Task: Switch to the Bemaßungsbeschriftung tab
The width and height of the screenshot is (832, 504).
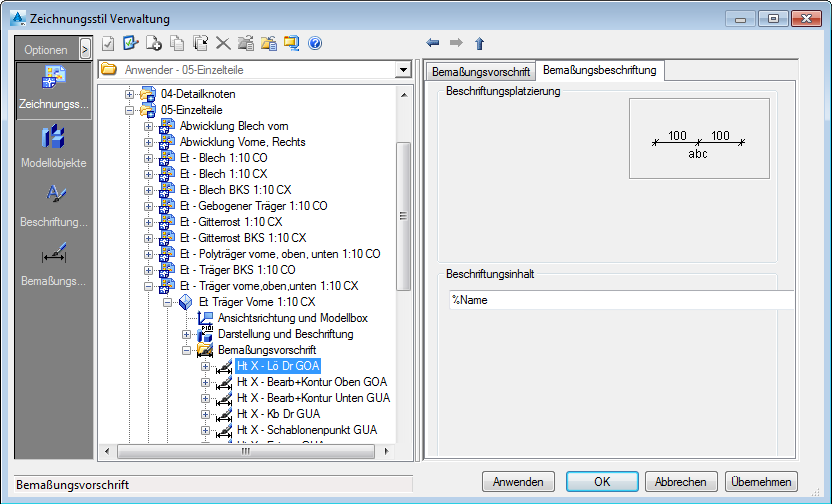Action: click(600, 70)
